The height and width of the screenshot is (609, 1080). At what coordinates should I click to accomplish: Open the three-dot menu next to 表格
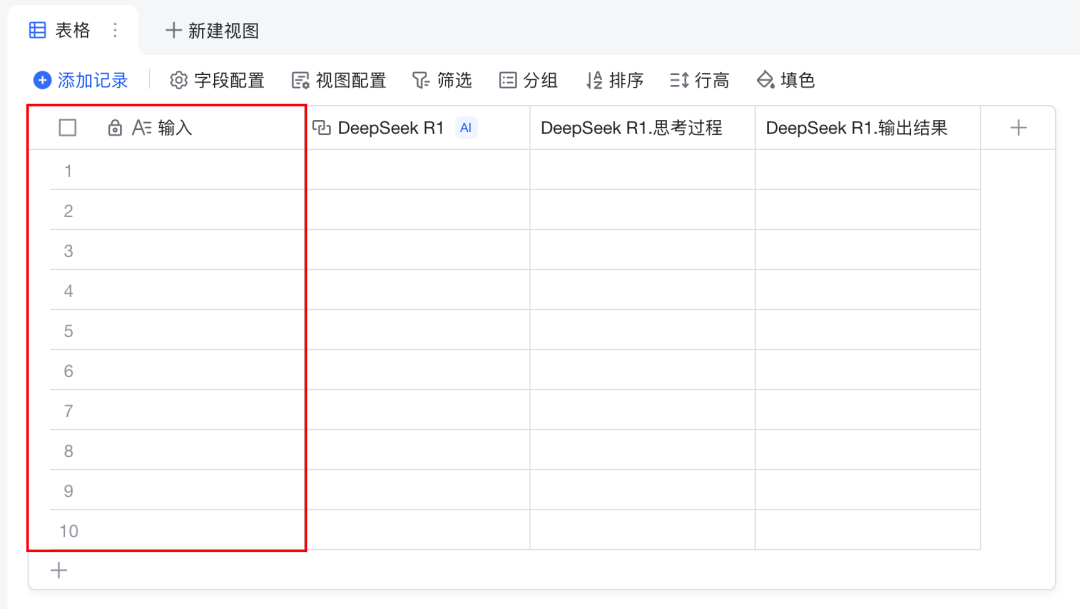click(113, 30)
